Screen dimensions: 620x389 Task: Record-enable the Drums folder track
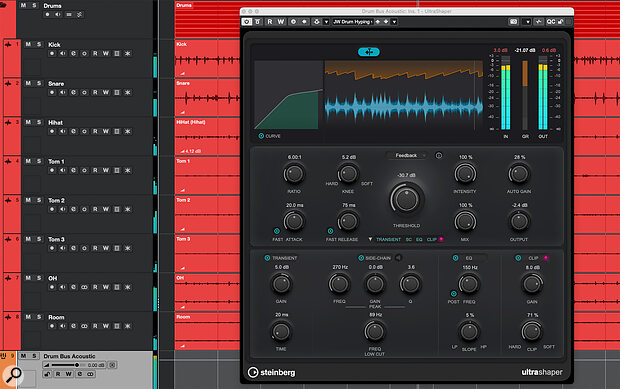point(47,15)
